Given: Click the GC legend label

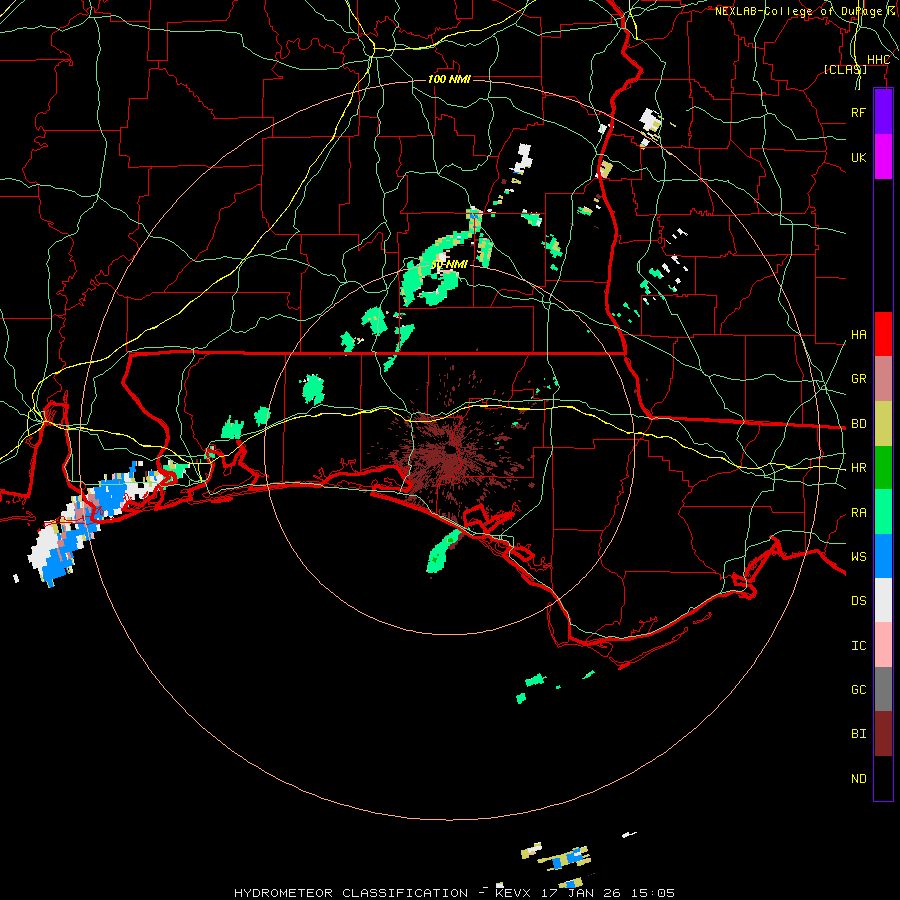Looking at the screenshot, I should (x=858, y=690).
